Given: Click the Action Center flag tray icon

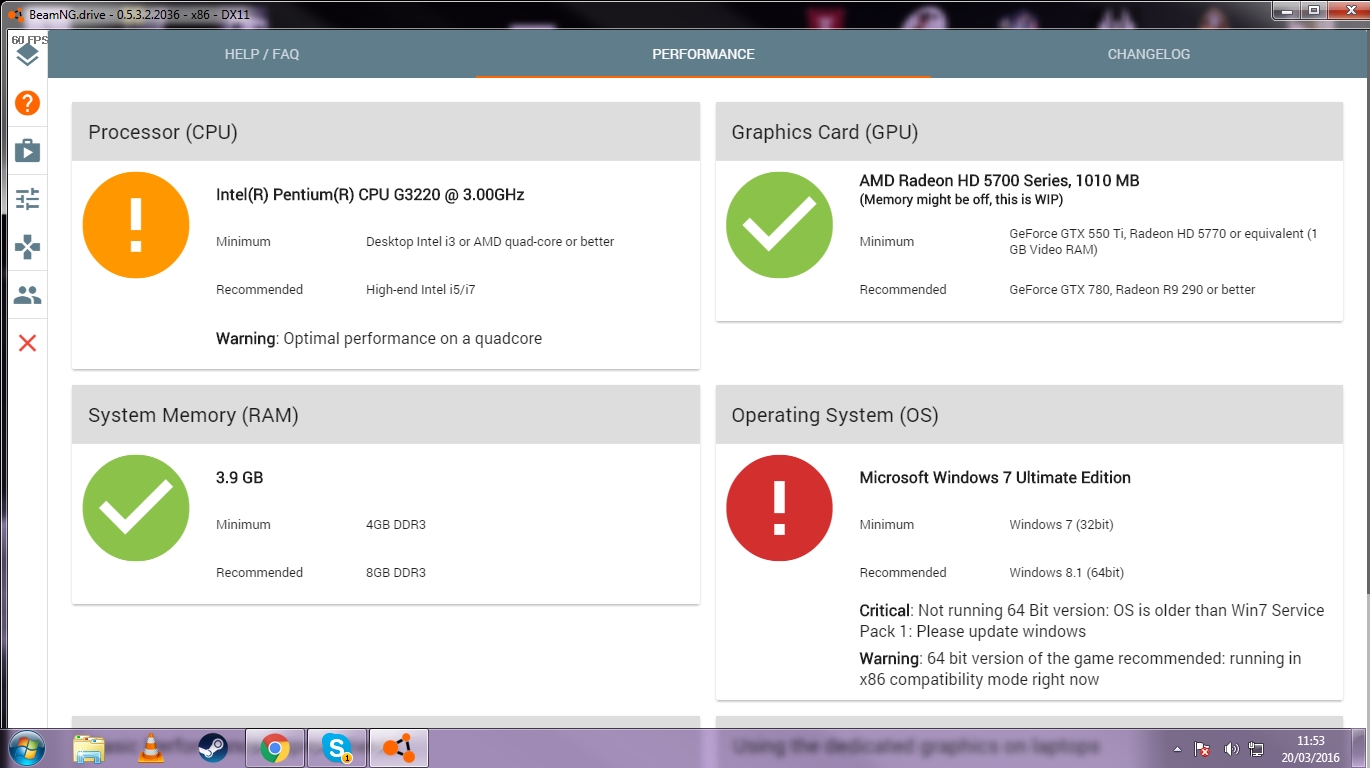Looking at the screenshot, I should pyautogui.click(x=1204, y=749).
